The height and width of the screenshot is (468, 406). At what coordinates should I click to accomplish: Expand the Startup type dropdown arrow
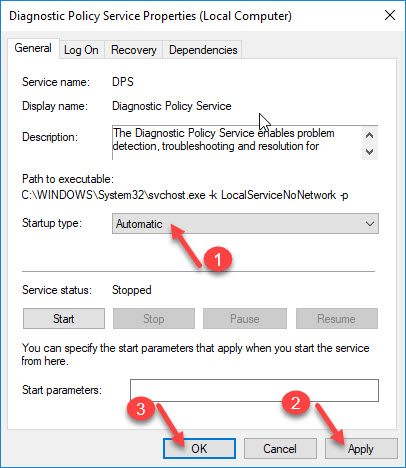370,224
